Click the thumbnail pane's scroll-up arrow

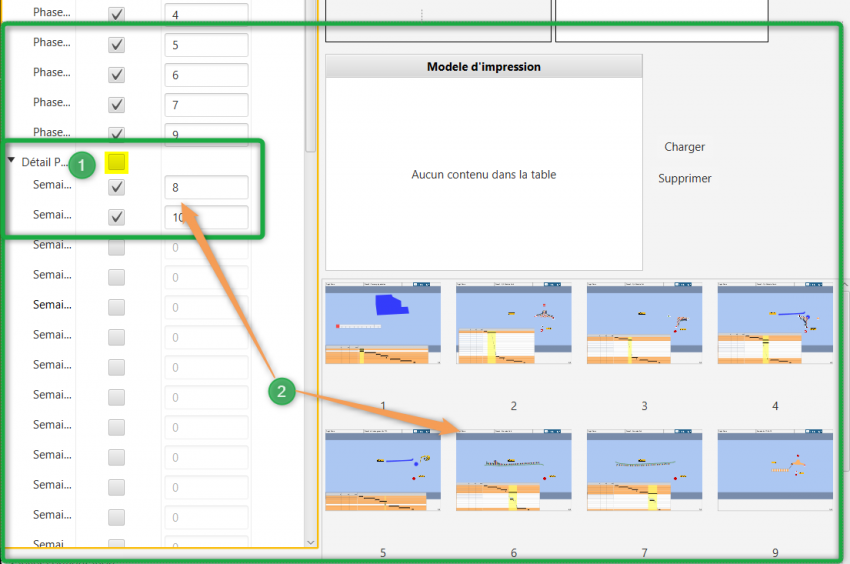click(x=846, y=284)
